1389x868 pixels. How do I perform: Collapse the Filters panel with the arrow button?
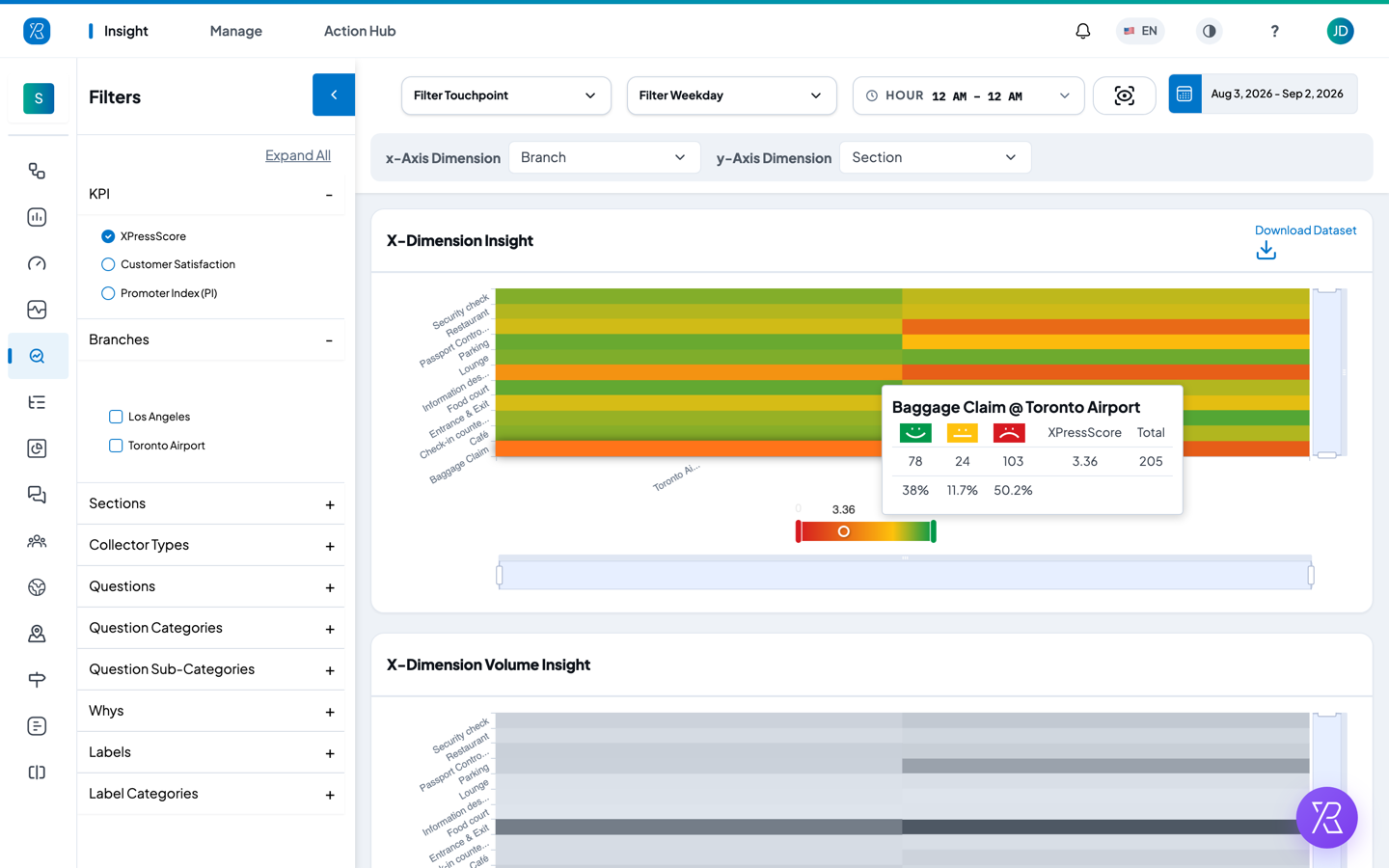click(x=334, y=95)
